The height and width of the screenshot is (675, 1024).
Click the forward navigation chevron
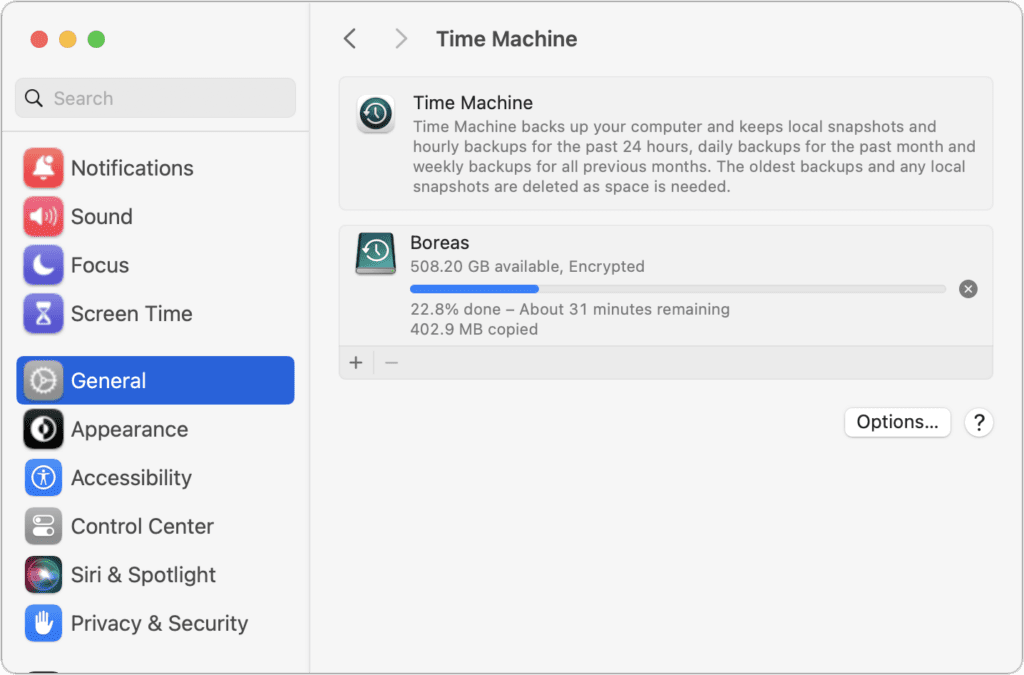coord(400,38)
